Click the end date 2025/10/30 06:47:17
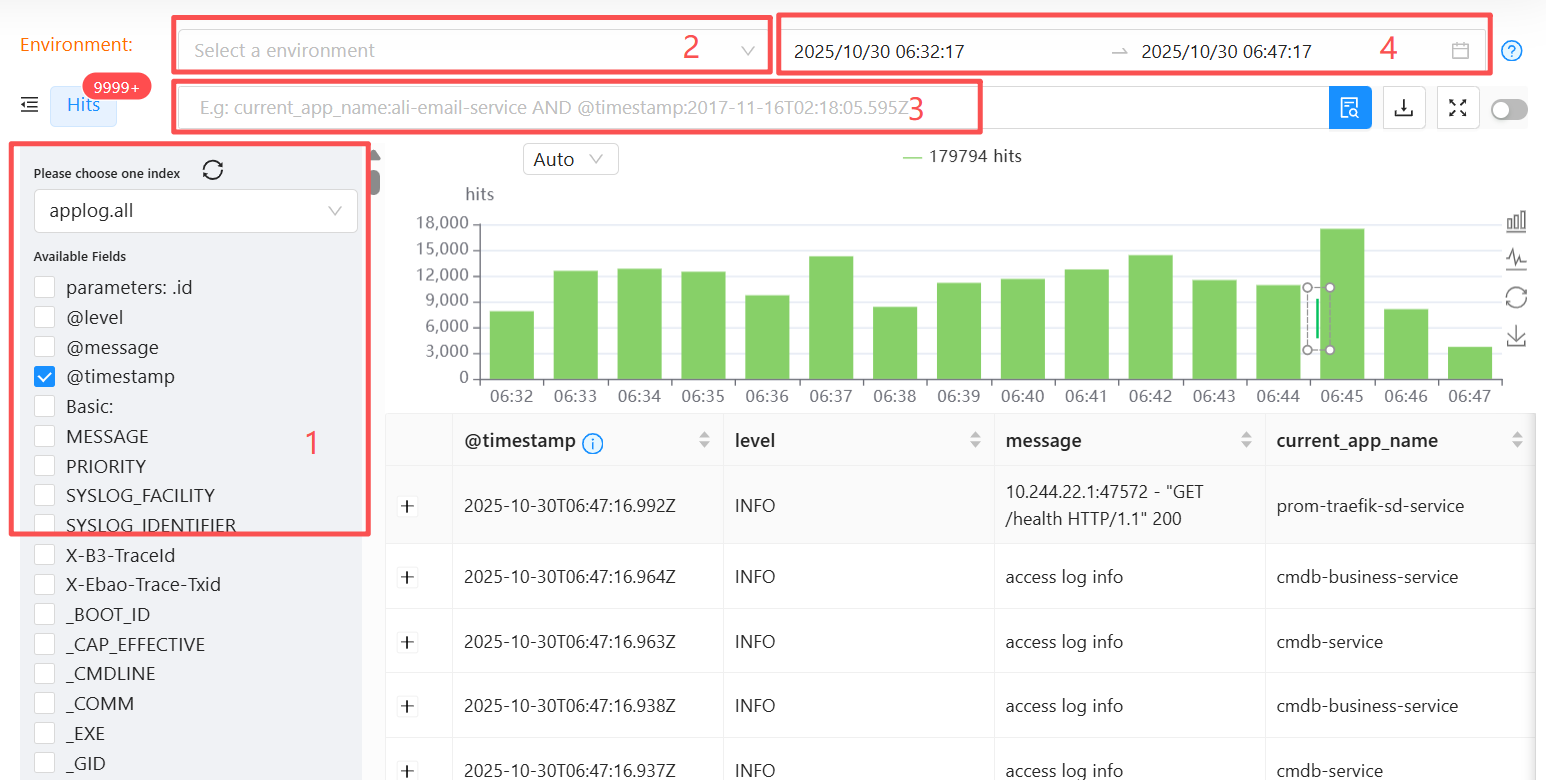Image resolution: width=1546 pixels, height=780 pixels. 1226,51
